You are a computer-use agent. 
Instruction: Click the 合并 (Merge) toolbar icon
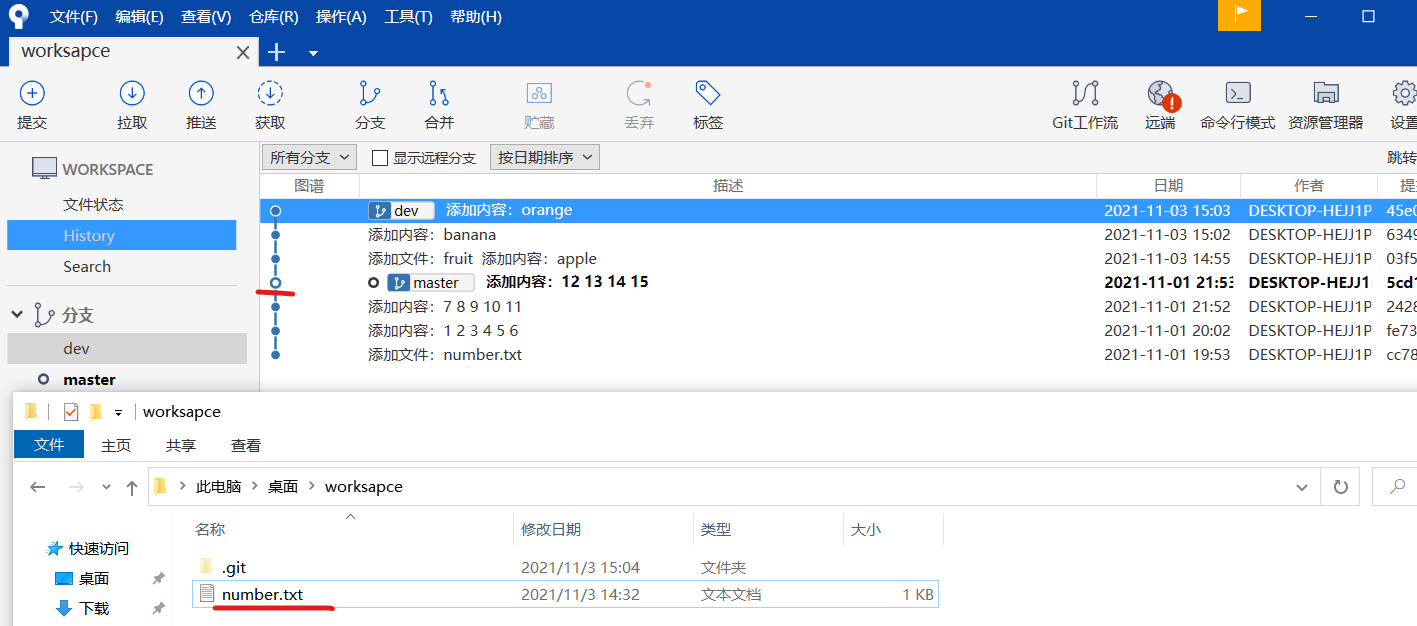click(439, 94)
